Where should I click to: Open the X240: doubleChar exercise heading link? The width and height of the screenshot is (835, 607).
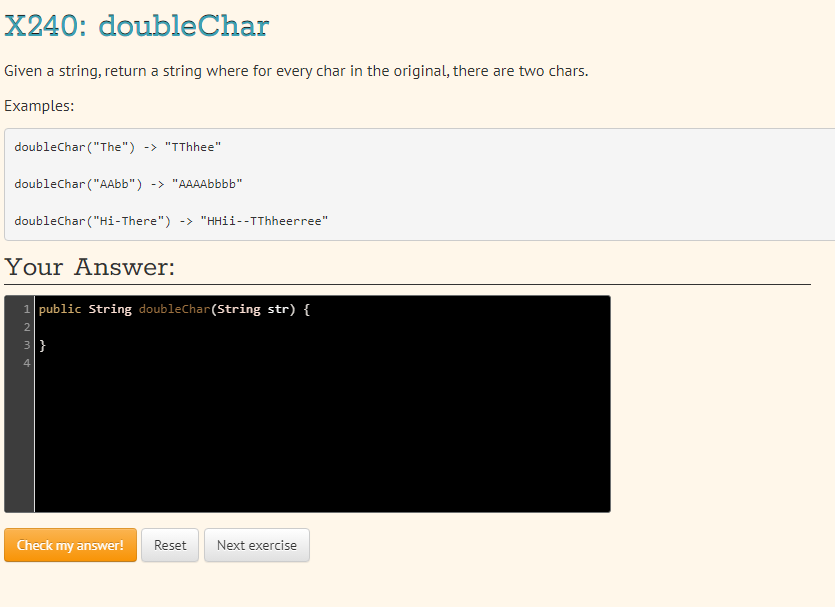tap(137, 28)
